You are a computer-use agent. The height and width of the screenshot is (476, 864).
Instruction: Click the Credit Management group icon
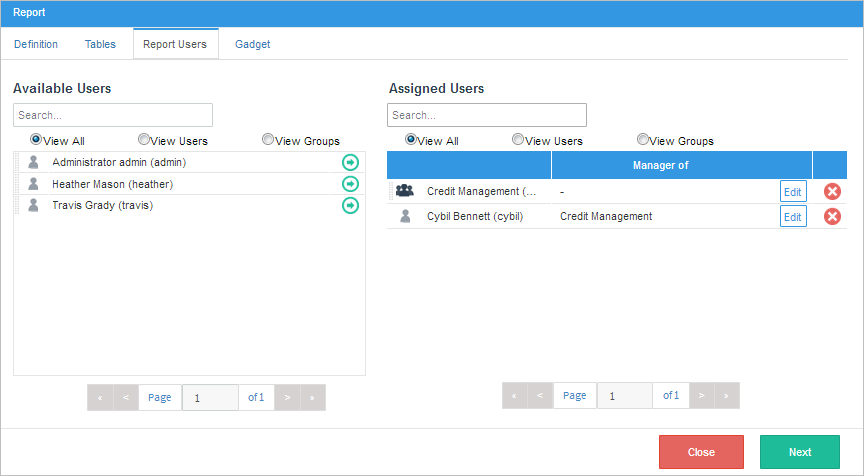(405, 191)
